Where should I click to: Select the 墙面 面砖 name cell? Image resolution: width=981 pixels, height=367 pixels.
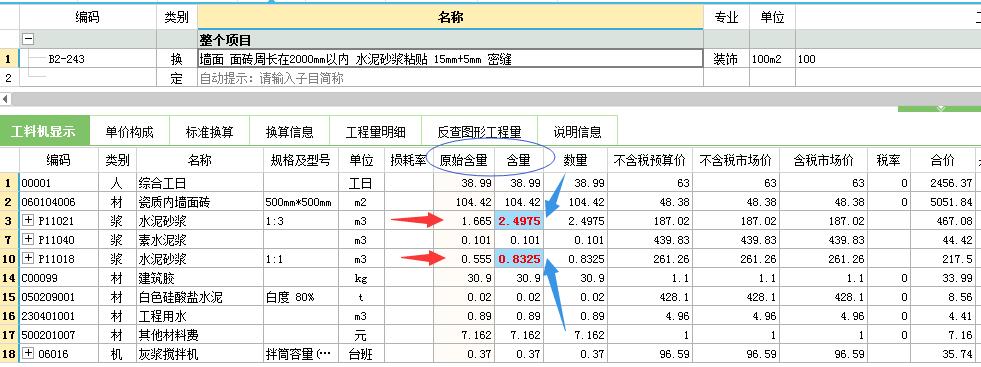click(x=450, y=59)
